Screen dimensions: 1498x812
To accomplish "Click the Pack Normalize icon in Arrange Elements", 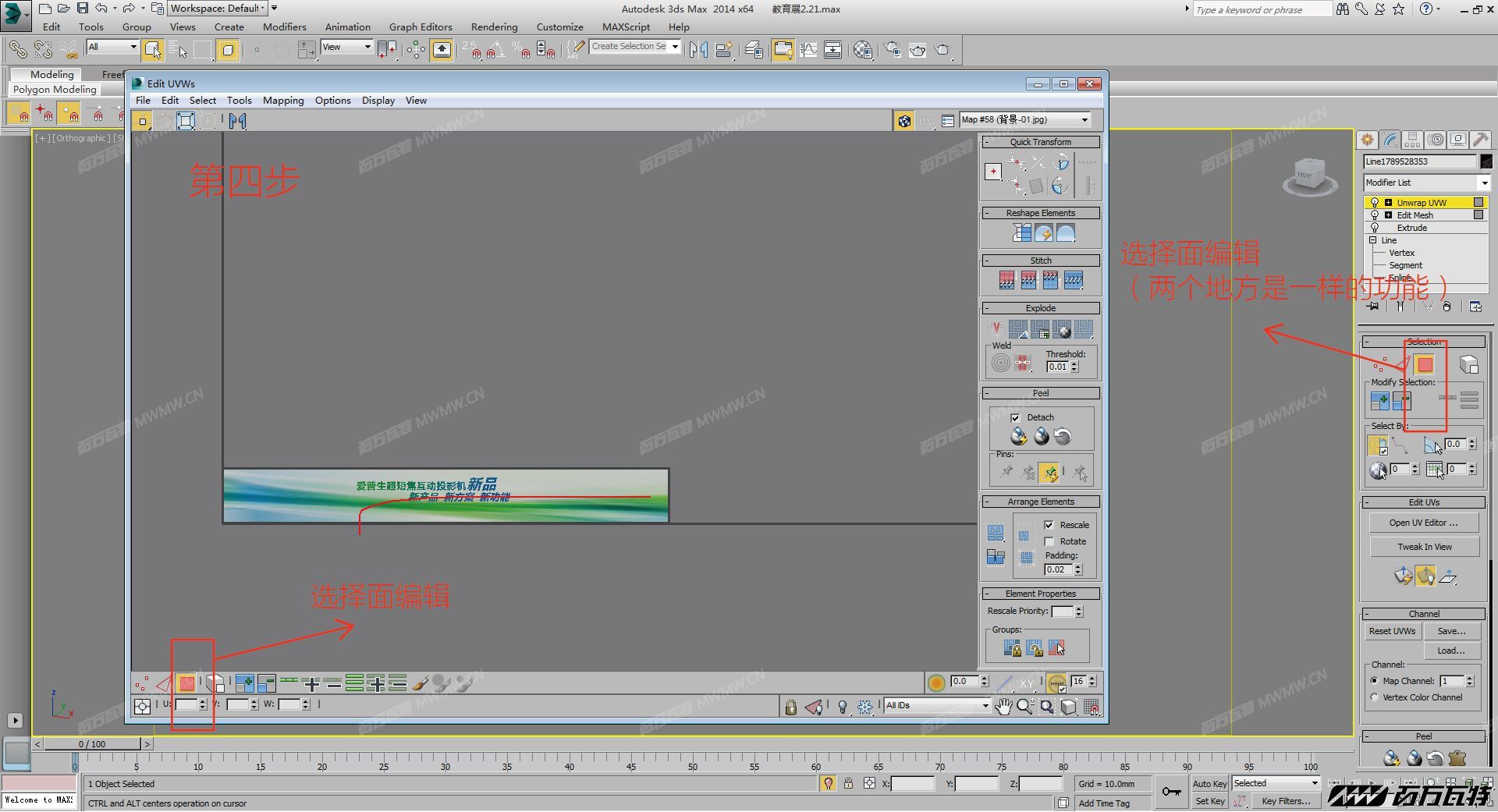I will (x=996, y=533).
